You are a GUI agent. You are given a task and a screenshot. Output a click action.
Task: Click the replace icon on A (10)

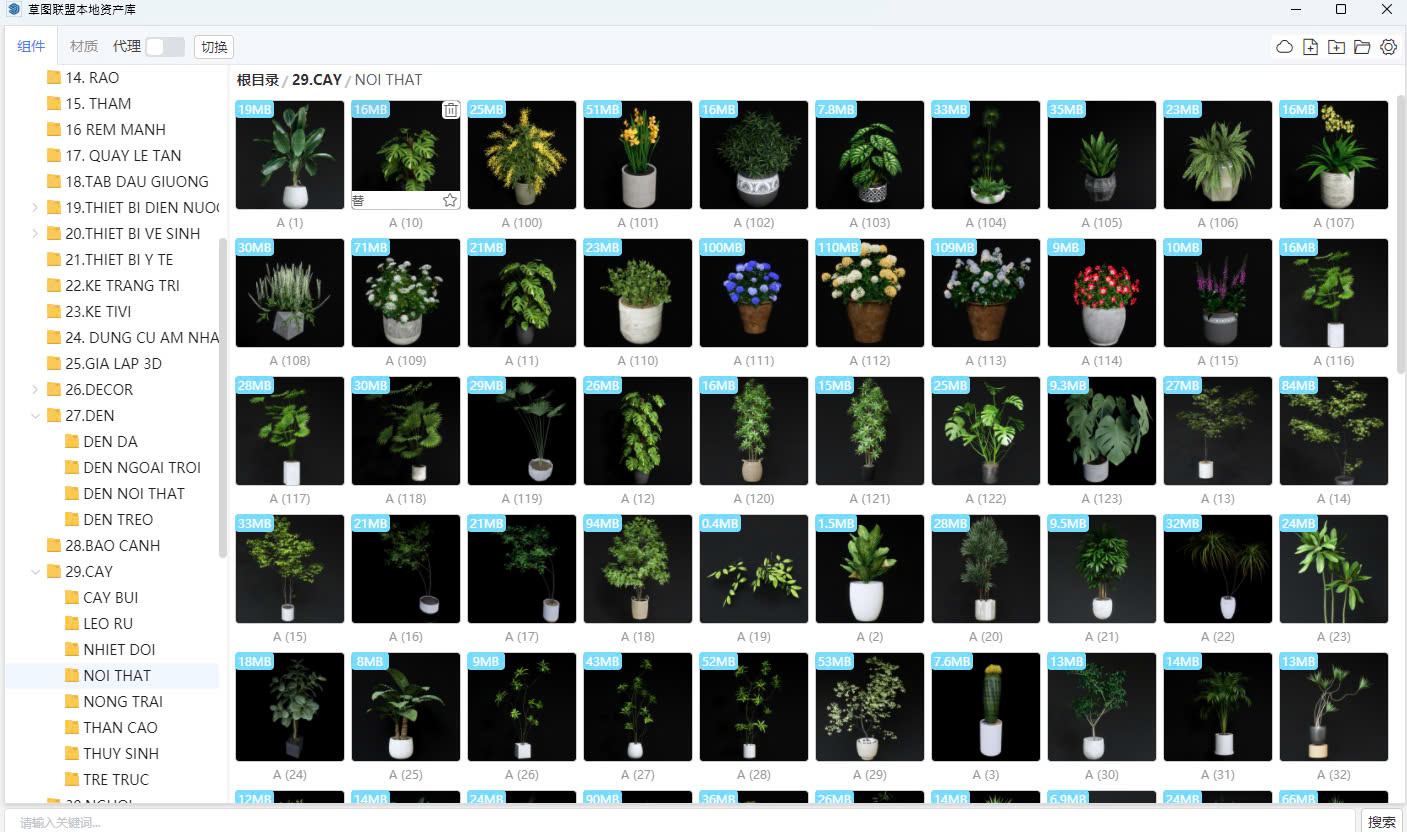coord(358,200)
